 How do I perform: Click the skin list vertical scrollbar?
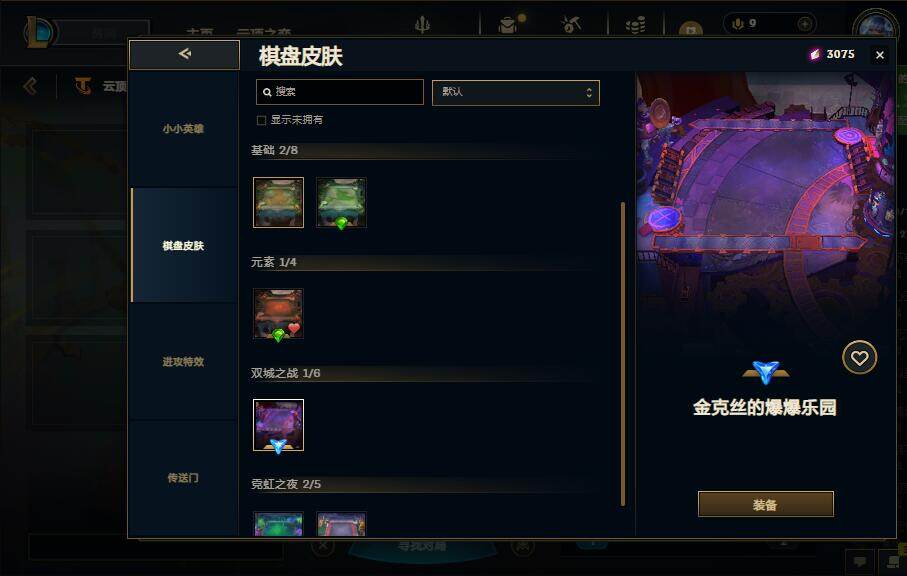622,354
